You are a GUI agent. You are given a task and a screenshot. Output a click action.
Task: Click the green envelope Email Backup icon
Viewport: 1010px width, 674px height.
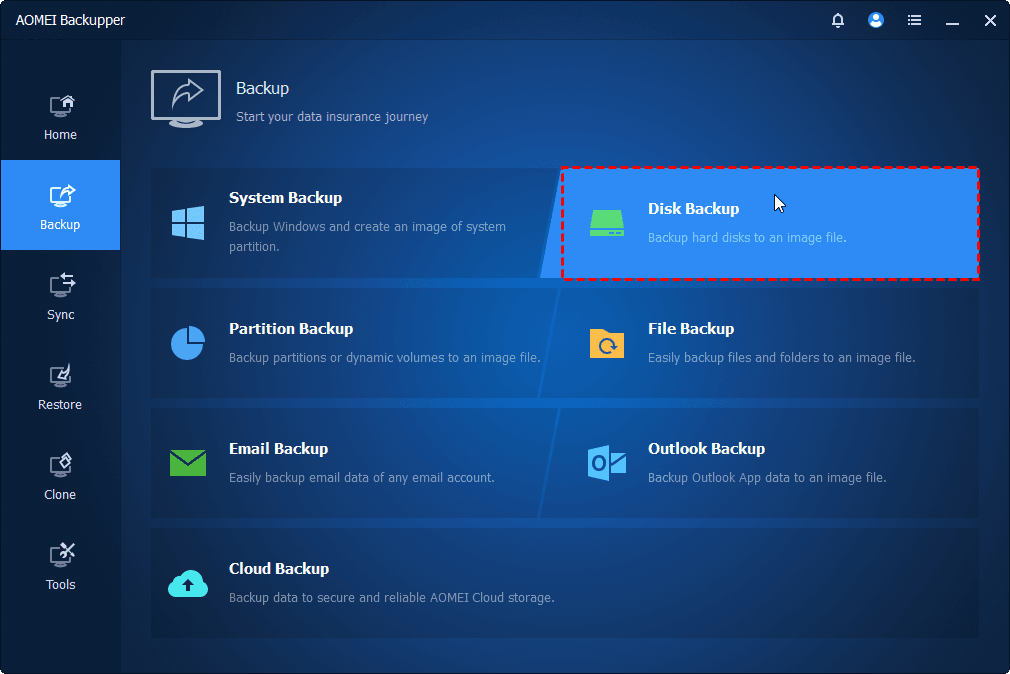pyautogui.click(x=188, y=463)
